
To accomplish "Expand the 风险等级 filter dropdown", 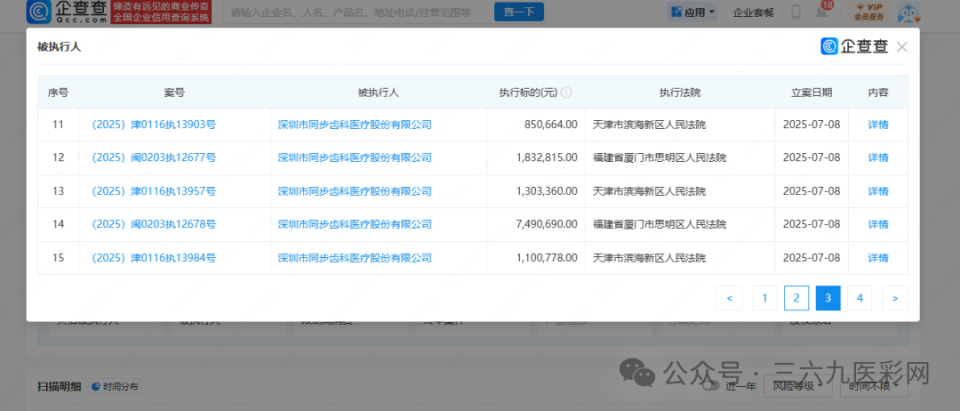I will [798, 386].
